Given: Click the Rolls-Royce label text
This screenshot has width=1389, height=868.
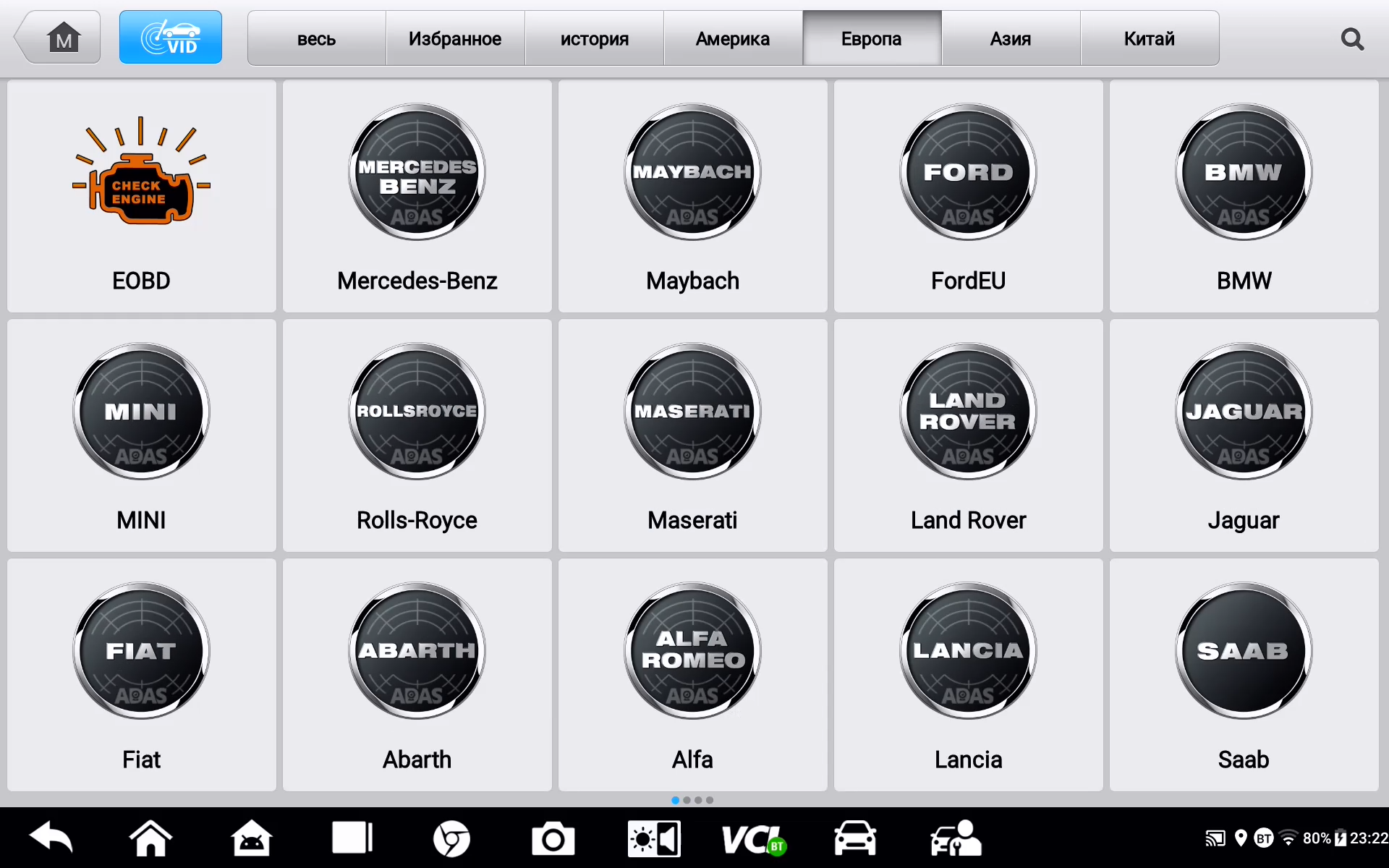Looking at the screenshot, I should (417, 521).
